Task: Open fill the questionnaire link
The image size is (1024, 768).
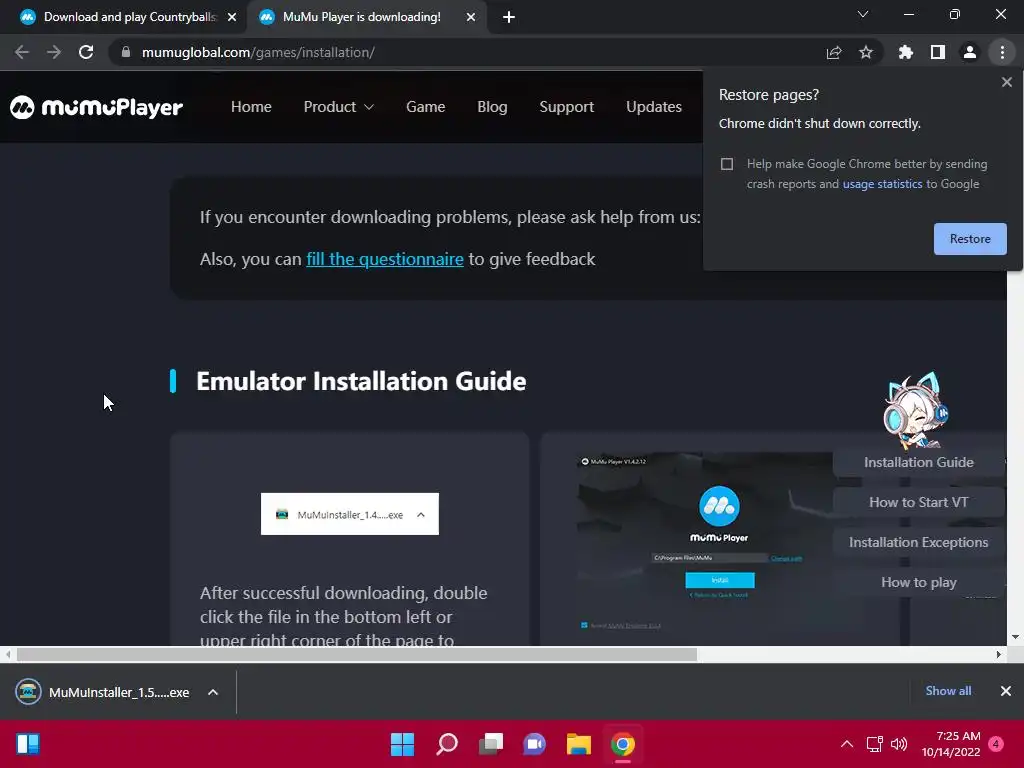Action: (385, 259)
